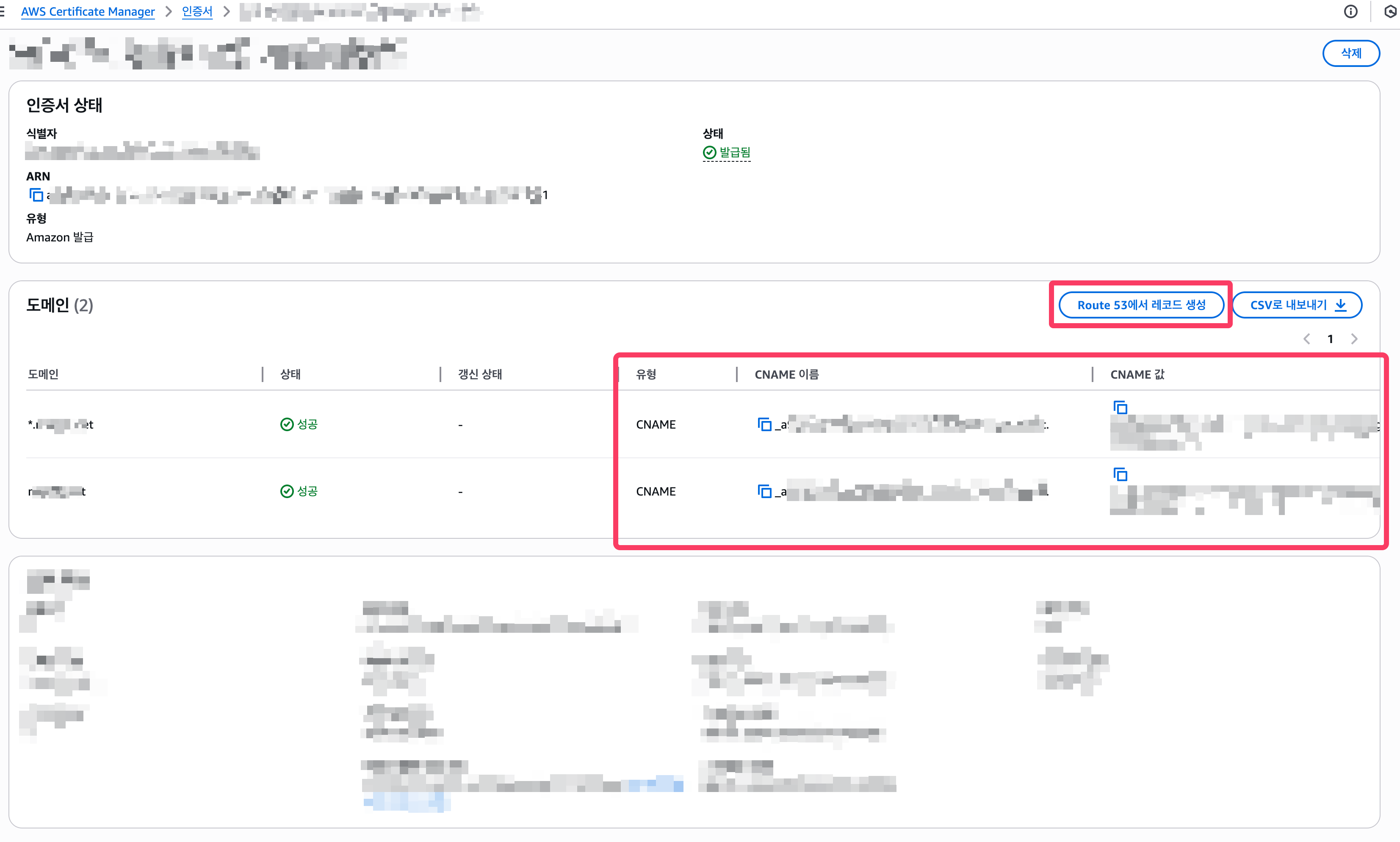The width and height of the screenshot is (1400, 842).
Task: Export domains with CSV로 내보내기
Action: click(1297, 305)
